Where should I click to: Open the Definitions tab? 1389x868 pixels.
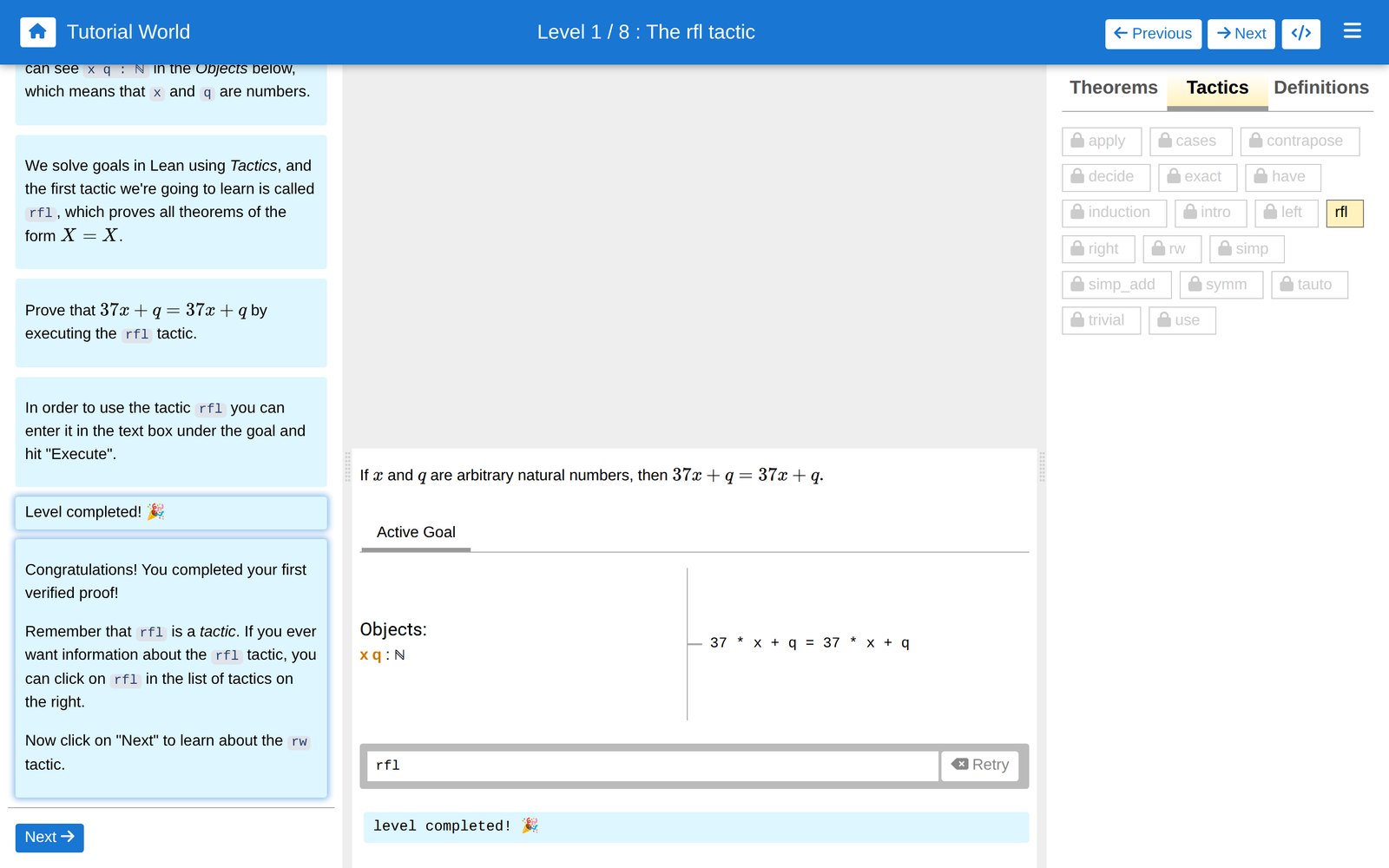(x=1320, y=88)
